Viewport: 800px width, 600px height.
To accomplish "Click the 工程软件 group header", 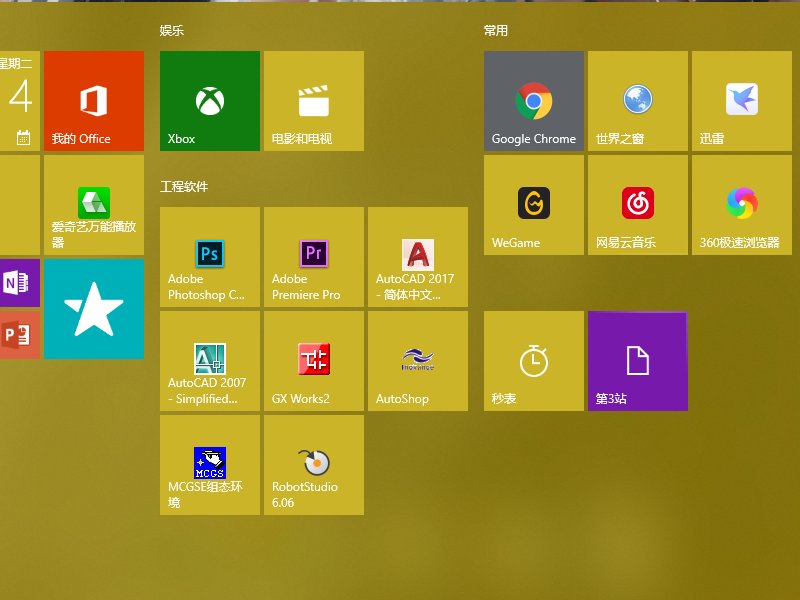I will [184, 187].
